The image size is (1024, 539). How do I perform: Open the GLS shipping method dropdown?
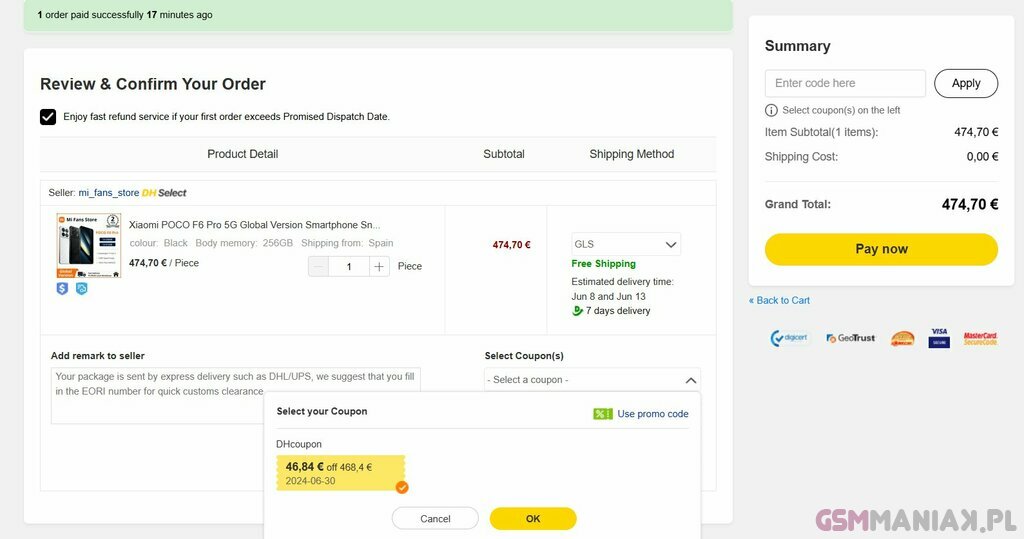coord(625,244)
